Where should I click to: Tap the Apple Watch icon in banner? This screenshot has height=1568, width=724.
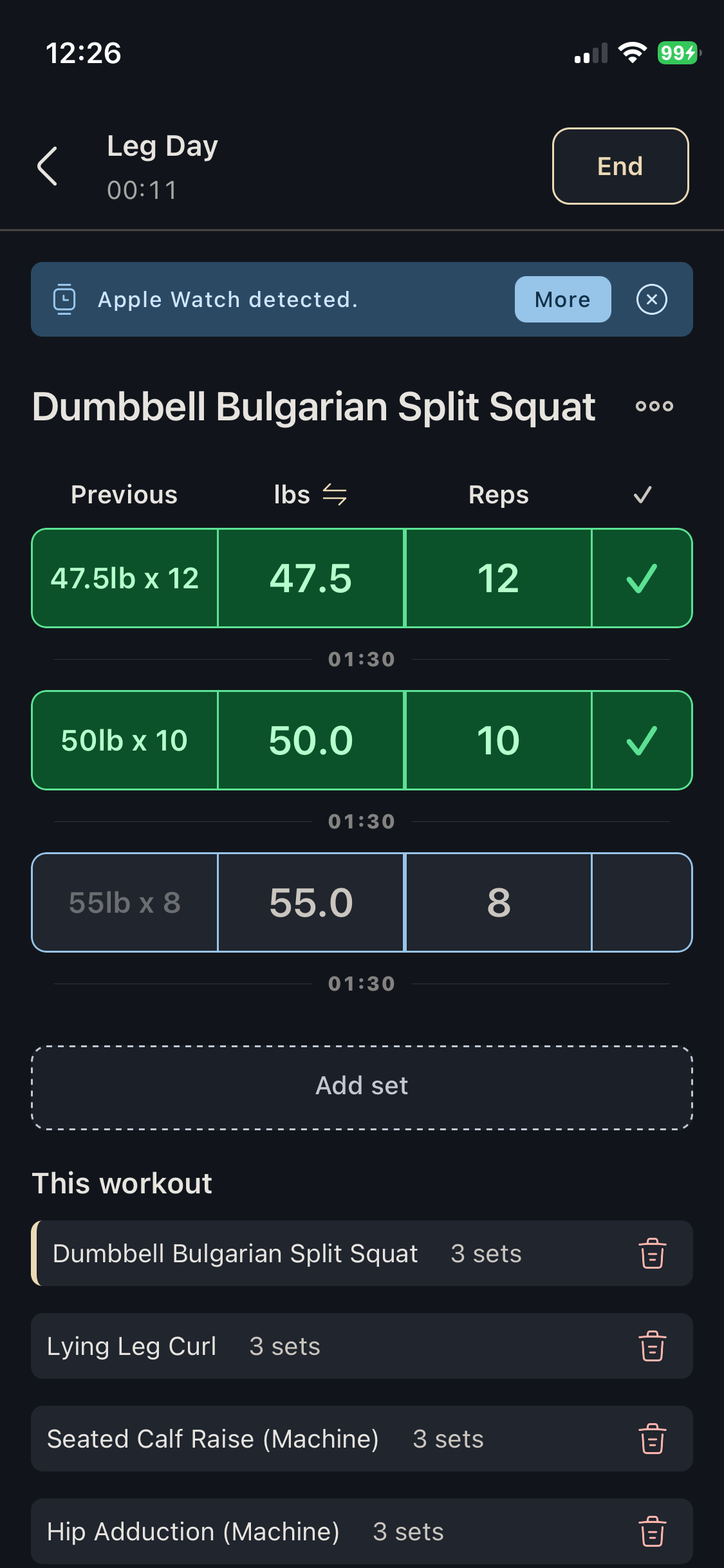tap(64, 299)
